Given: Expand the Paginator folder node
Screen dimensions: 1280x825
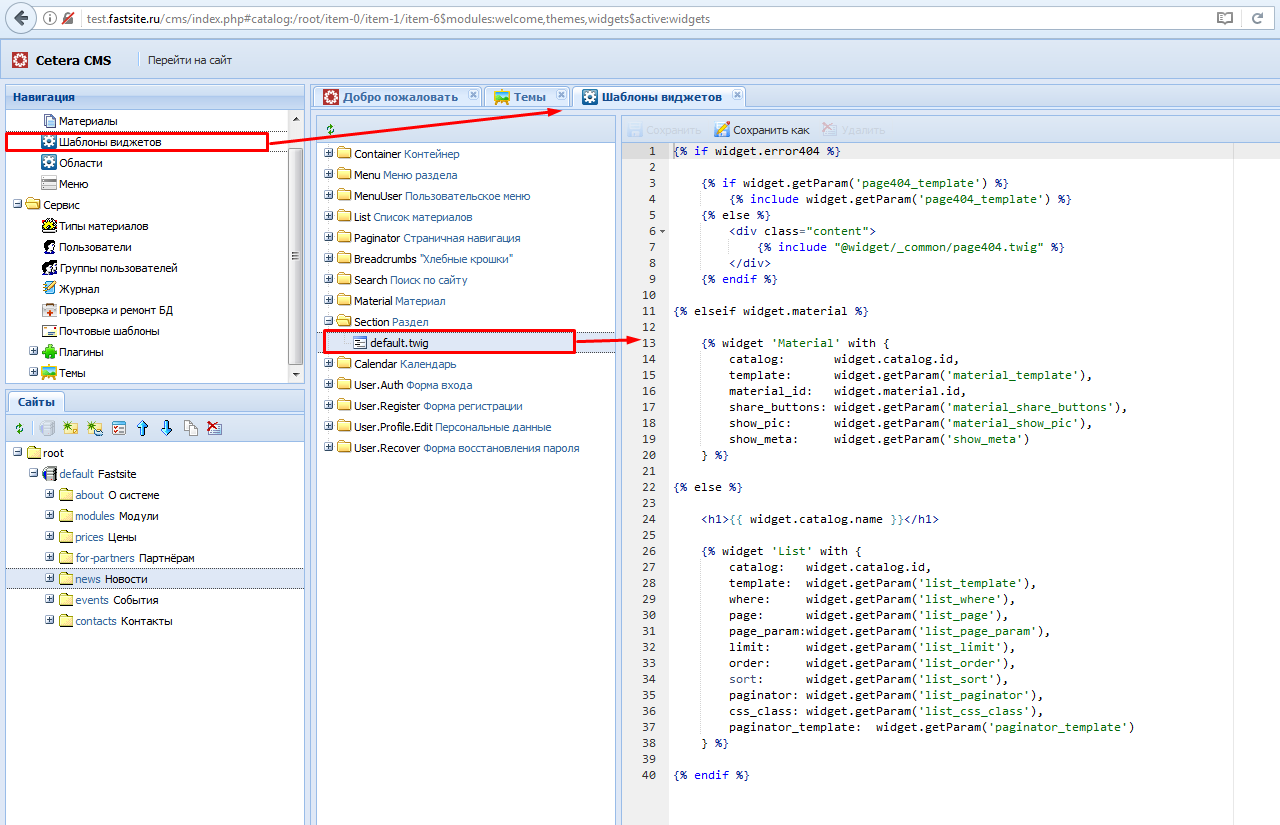Looking at the screenshot, I should point(328,238).
